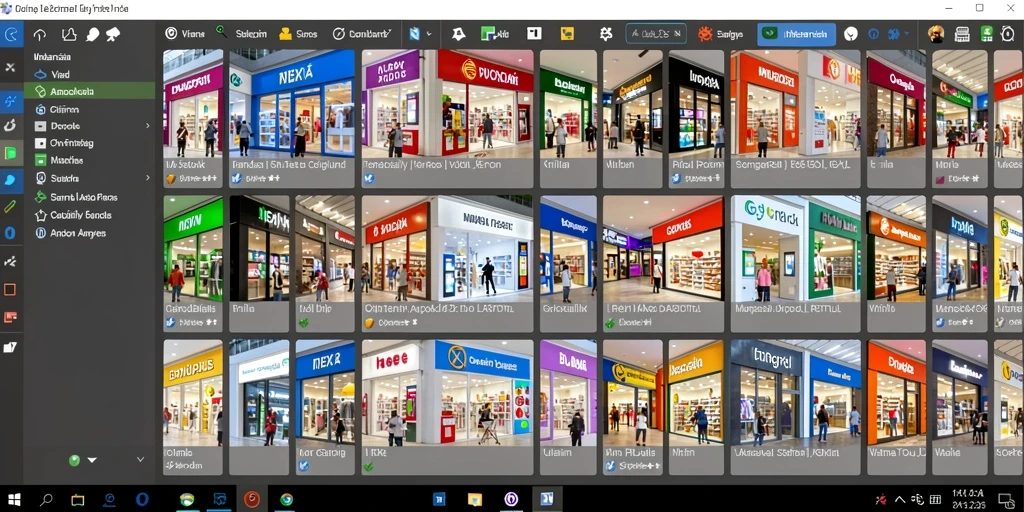Click the outlined search field in toolbar

coord(656,34)
